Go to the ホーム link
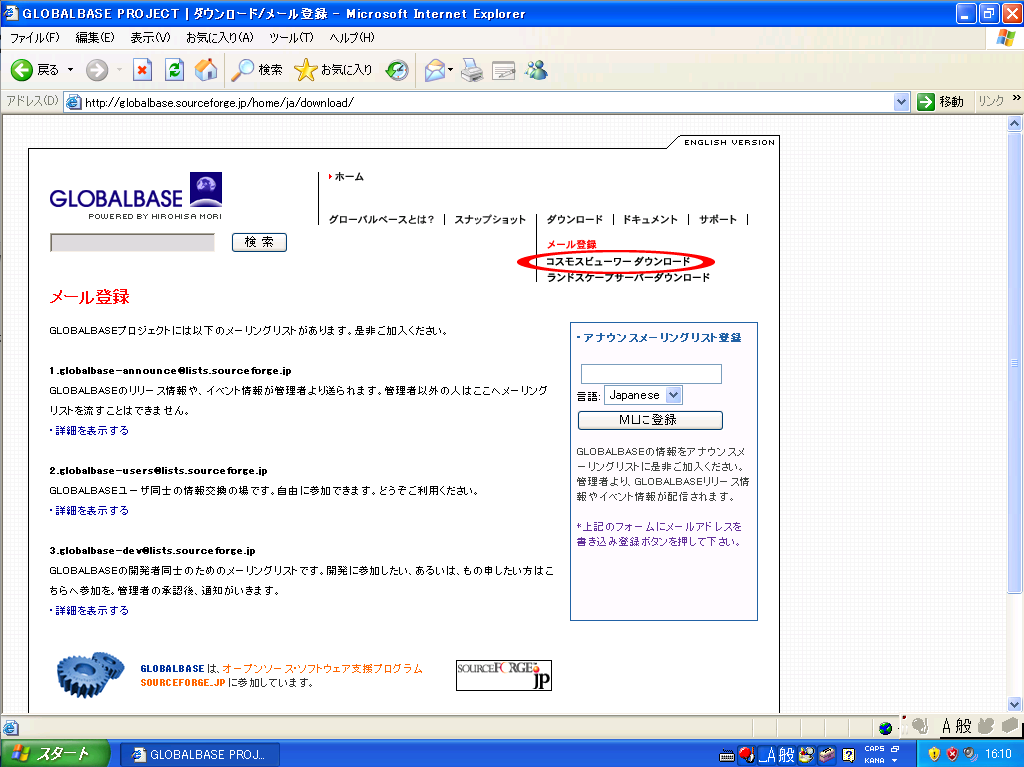This screenshot has height=767, width=1024. coord(349,177)
